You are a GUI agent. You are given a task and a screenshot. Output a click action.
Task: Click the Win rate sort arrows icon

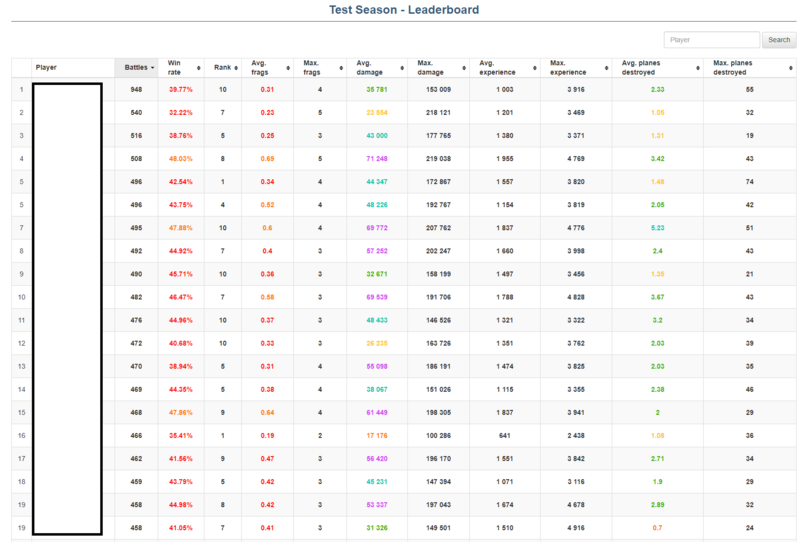198,68
